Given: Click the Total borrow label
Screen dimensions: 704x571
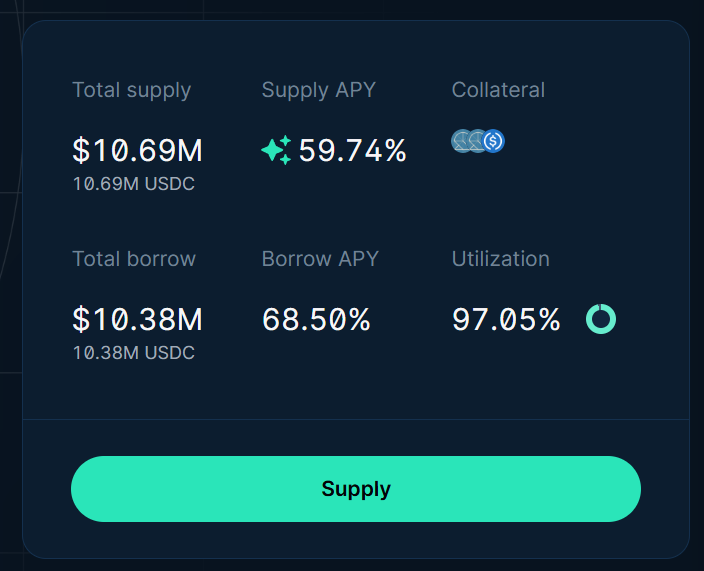Looking at the screenshot, I should [x=134, y=259].
